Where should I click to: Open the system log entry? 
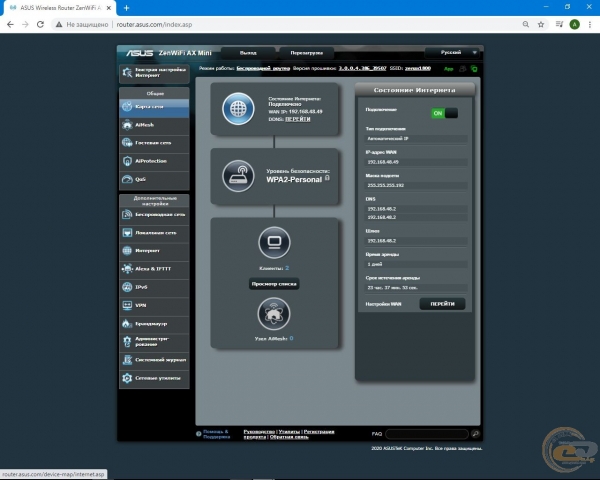tap(154, 360)
